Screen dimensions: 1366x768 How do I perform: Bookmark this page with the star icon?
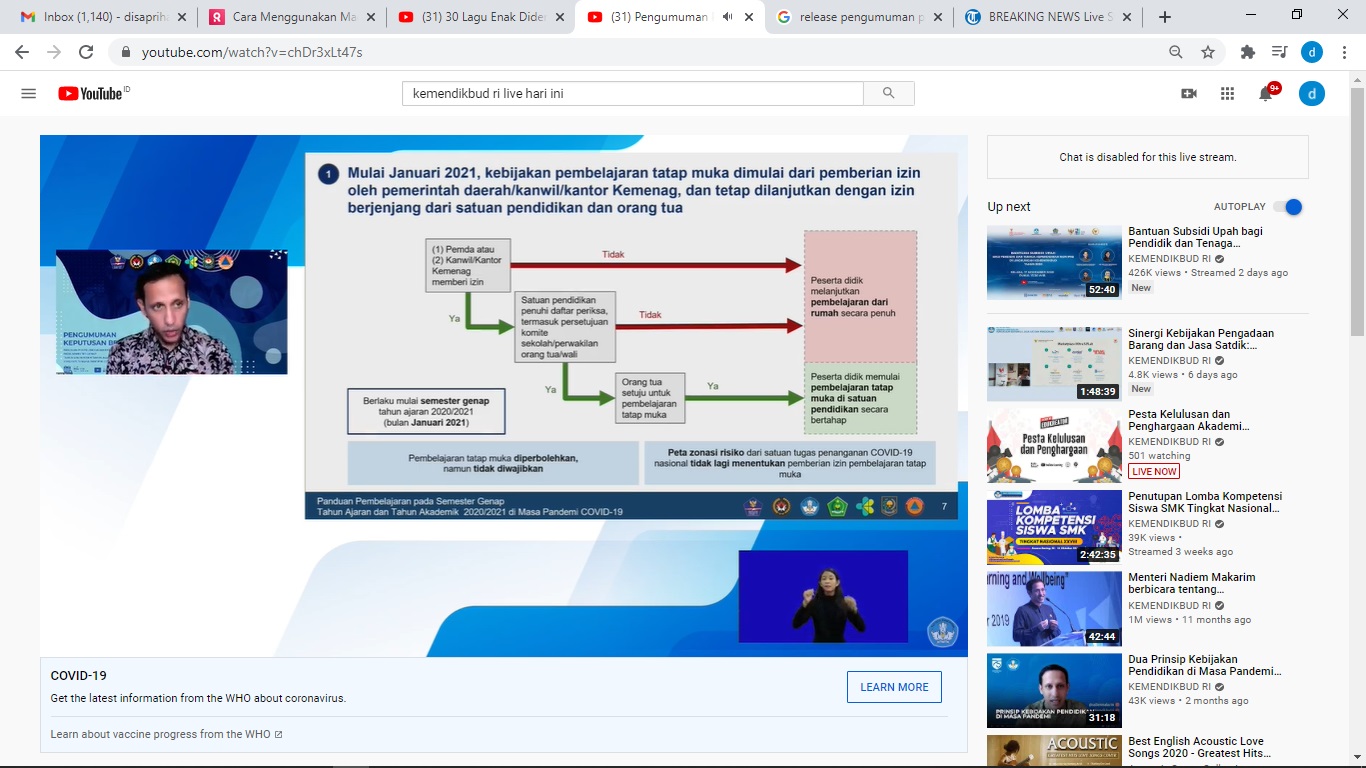click(1208, 52)
